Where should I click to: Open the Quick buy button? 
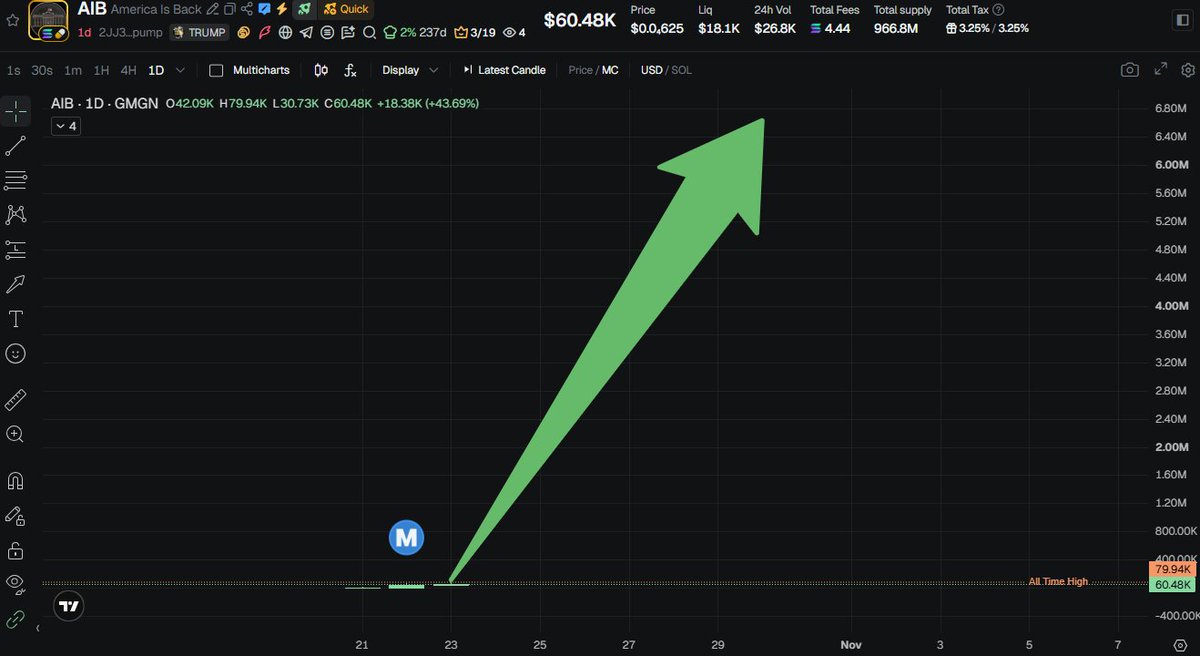pos(347,9)
